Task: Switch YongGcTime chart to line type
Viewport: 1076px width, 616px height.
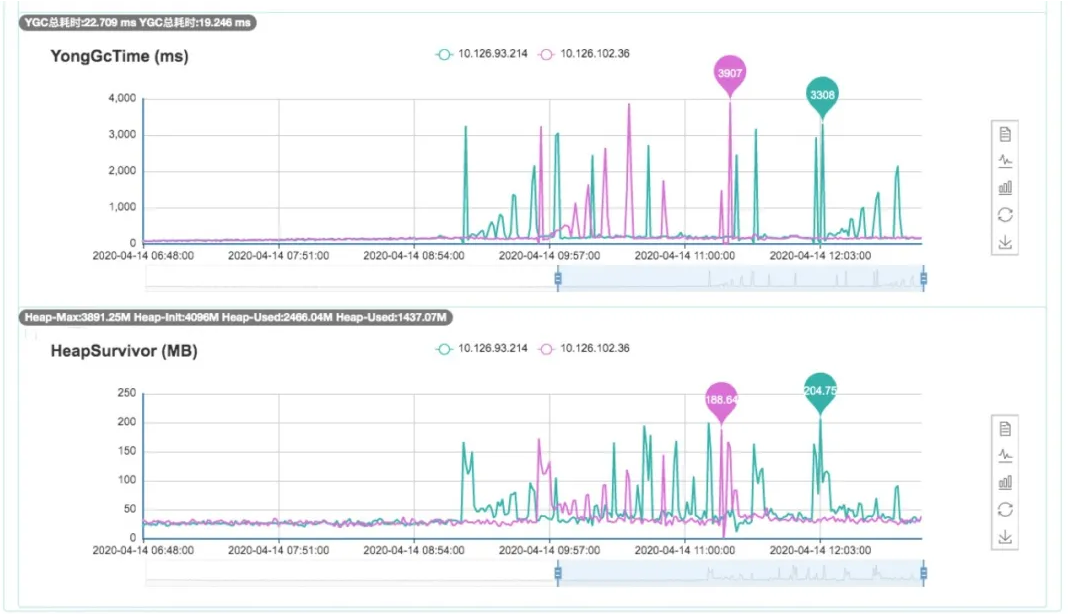Action: pos(1005,161)
